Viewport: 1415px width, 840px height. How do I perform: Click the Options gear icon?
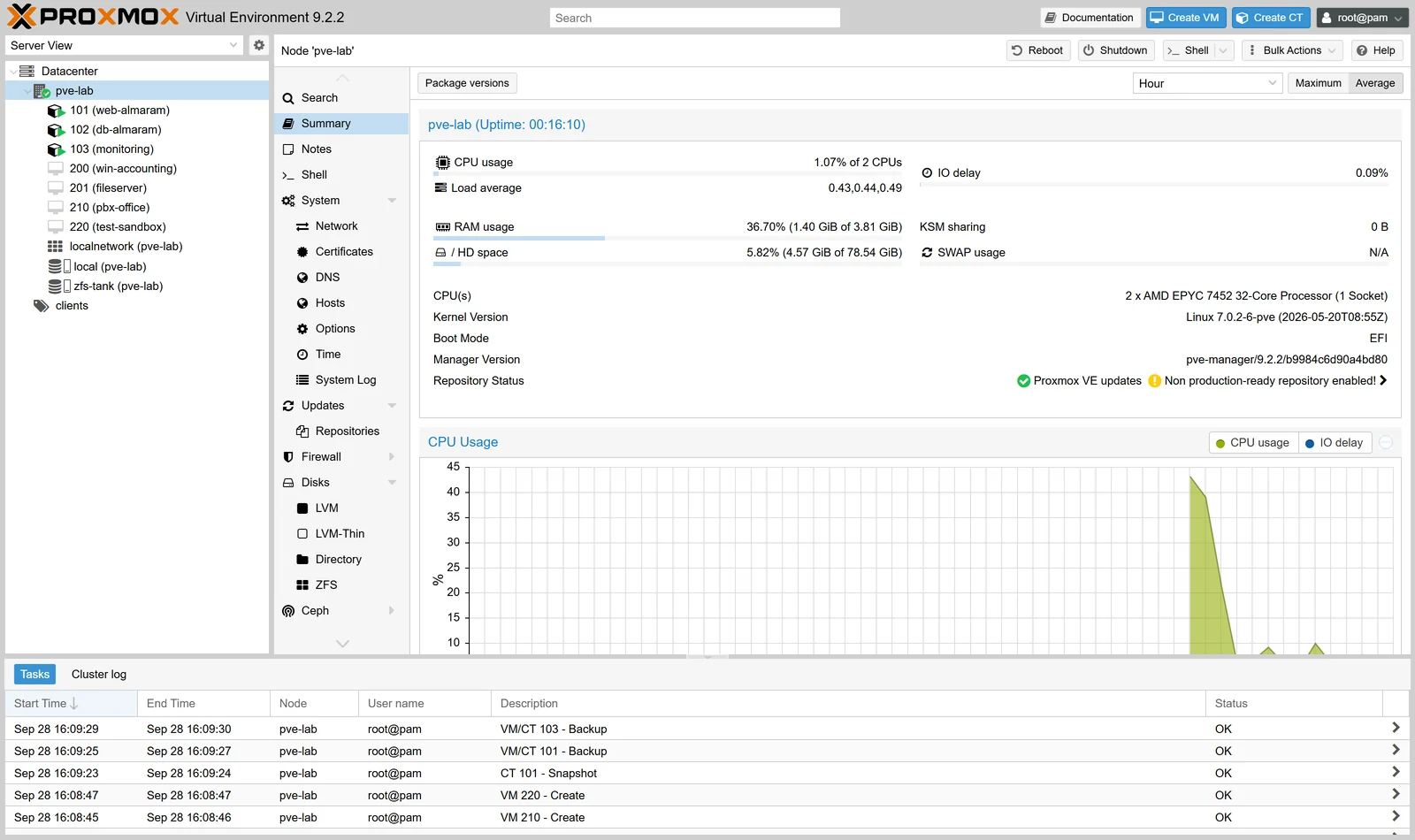pyautogui.click(x=302, y=329)
